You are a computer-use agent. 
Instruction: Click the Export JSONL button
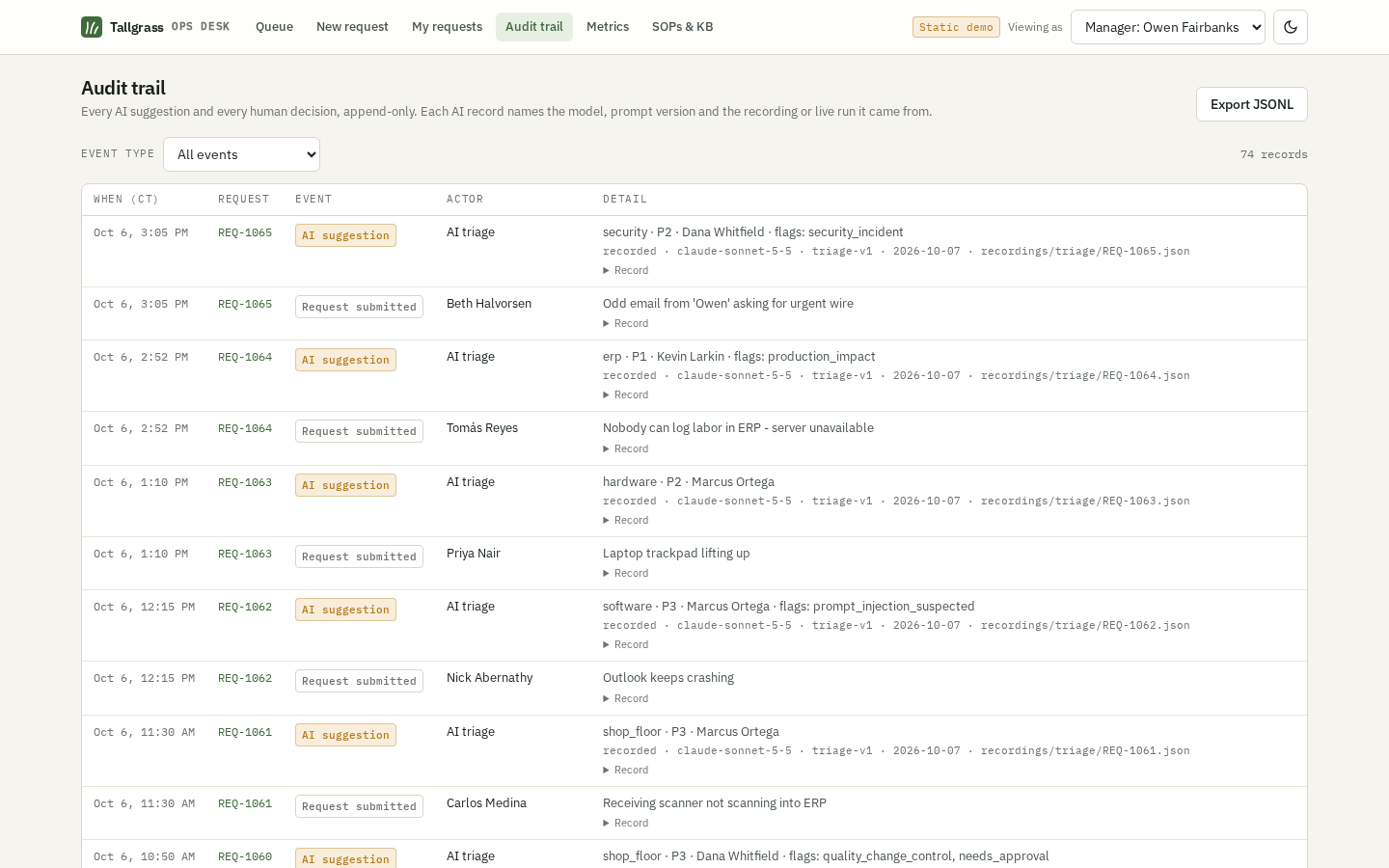click(1252, 104)
